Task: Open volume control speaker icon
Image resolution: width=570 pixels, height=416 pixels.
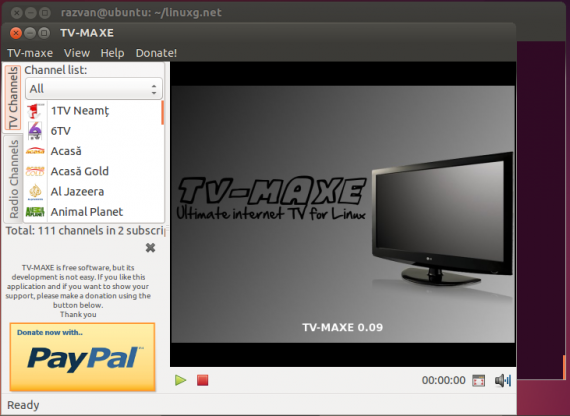Action: click(503, 380)
